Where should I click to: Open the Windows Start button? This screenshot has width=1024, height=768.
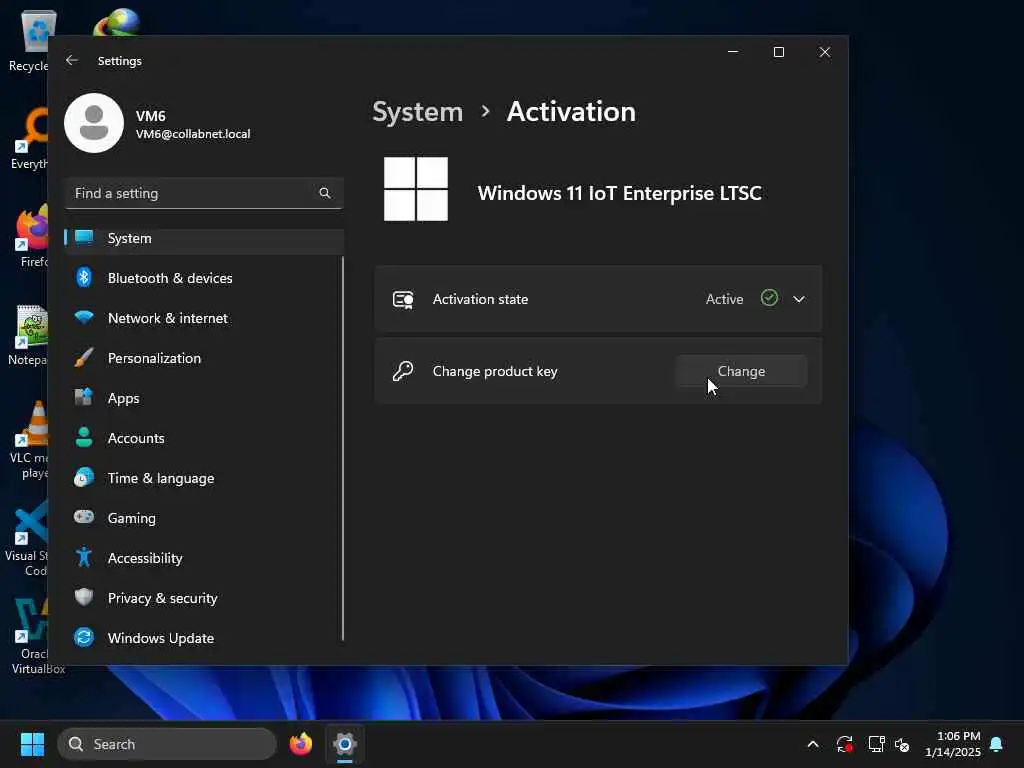coord(32,744)
